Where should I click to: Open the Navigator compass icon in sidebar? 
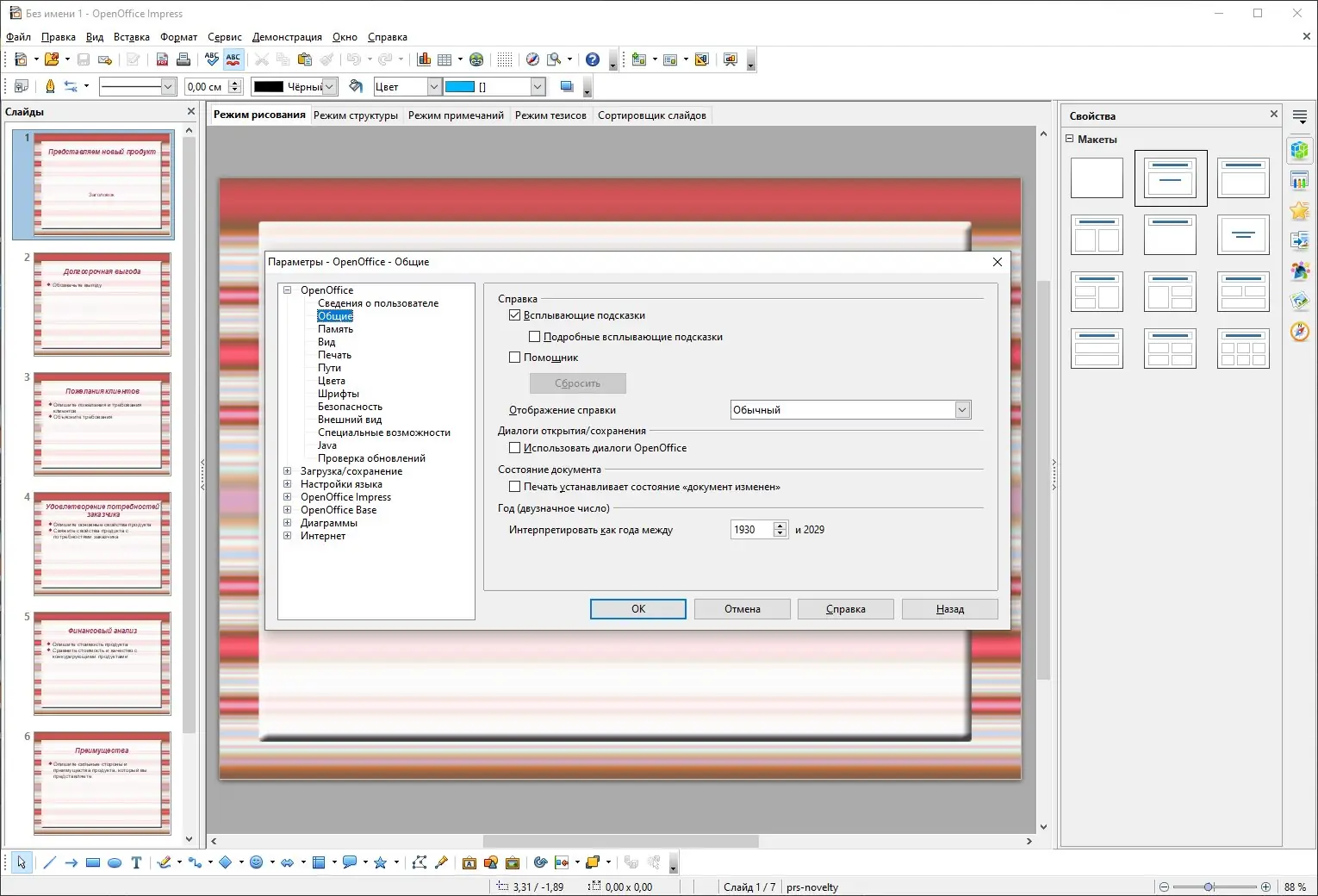click(1299, 332)
